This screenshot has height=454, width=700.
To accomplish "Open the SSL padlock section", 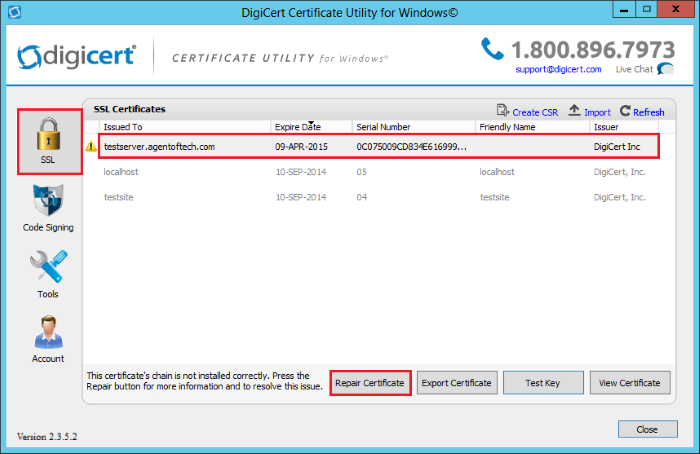I will pos(50,142).
